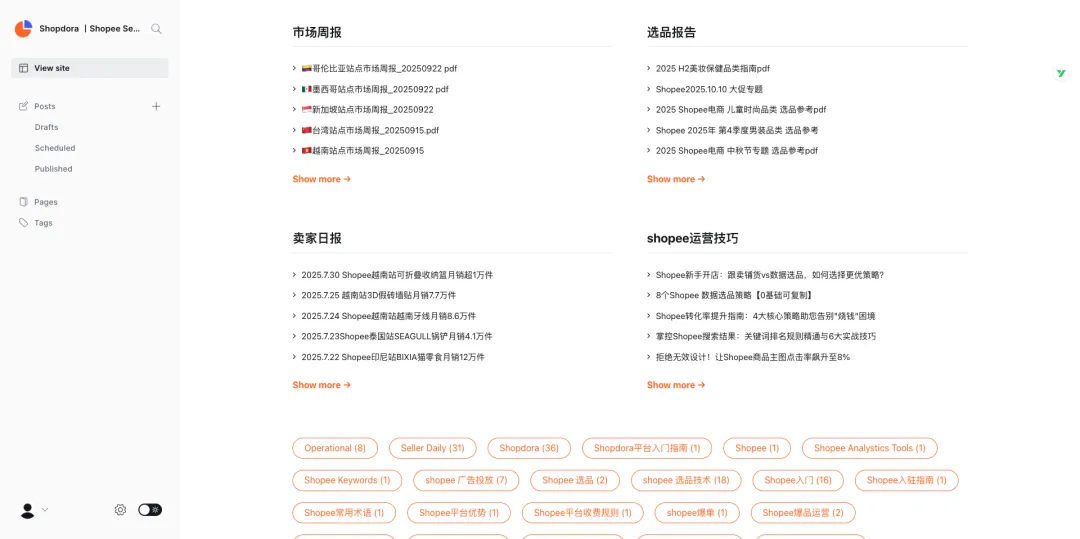1080x539 pixels.
Task: Expand 卖家日报 with Show more
Action: pos(321,385)
